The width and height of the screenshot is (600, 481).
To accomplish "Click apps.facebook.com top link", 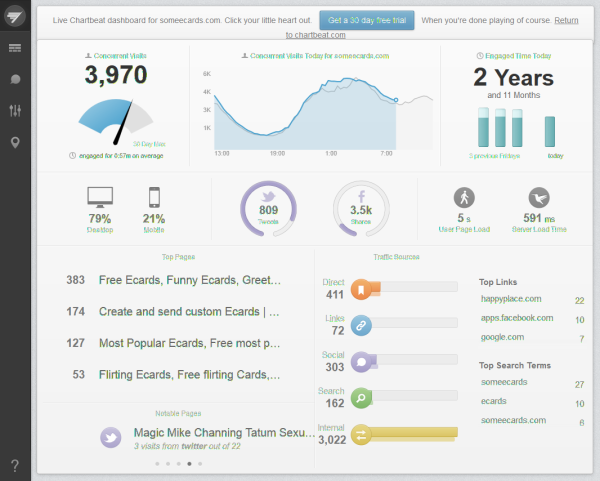I will tap(517, 318).
